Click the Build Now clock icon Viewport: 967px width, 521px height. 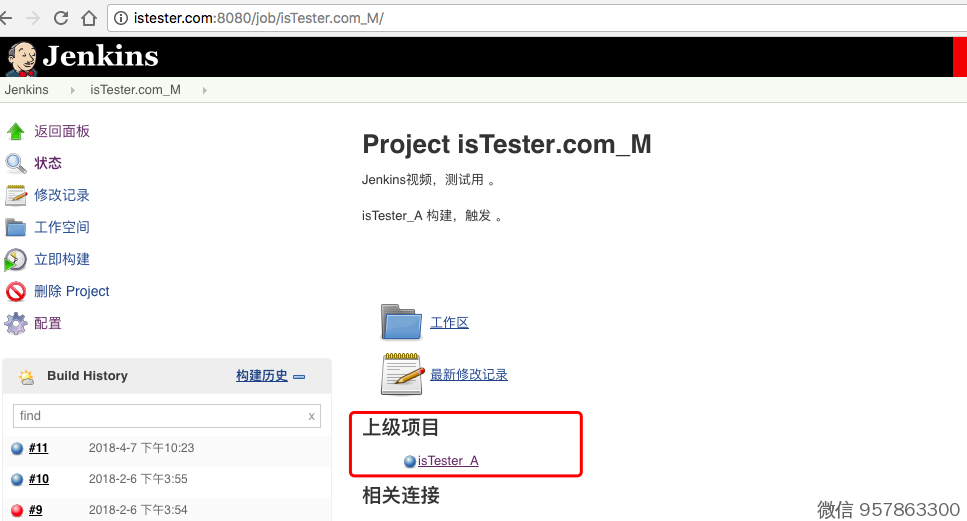15,260
